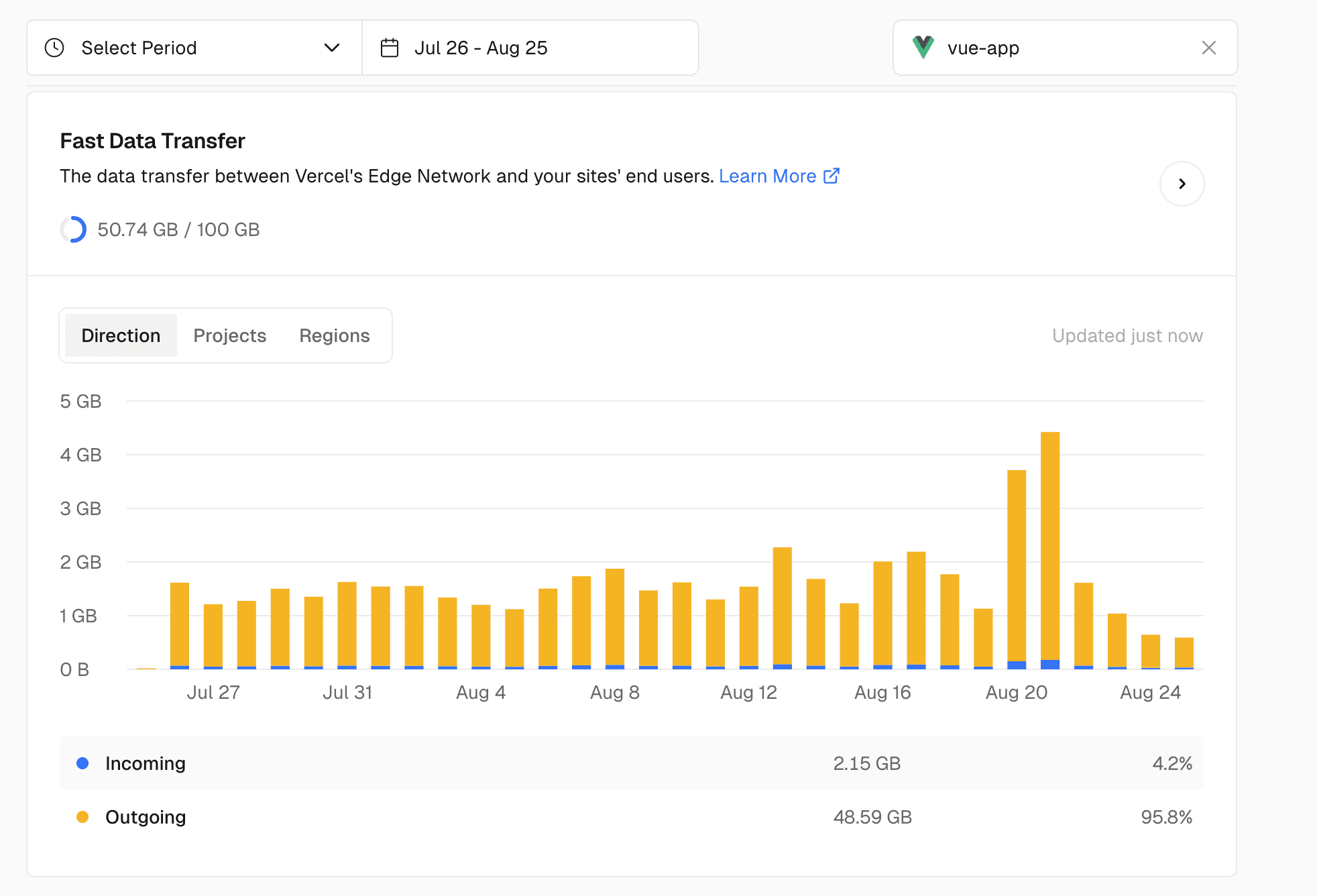
Task: Switch to the Regions tab
Action: [x=335, y=335]
